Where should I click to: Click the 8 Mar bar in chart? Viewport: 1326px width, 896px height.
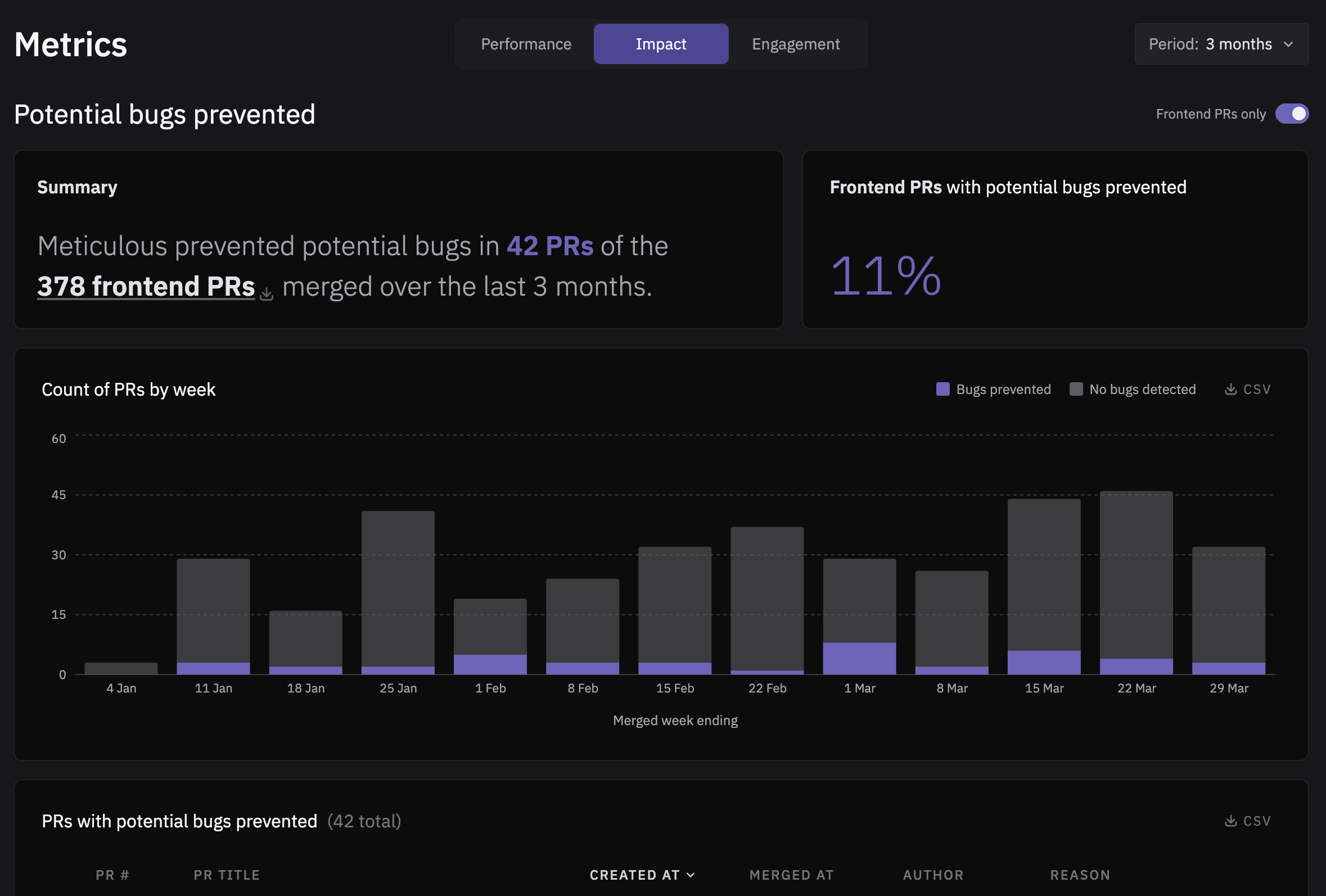(951, 622)
